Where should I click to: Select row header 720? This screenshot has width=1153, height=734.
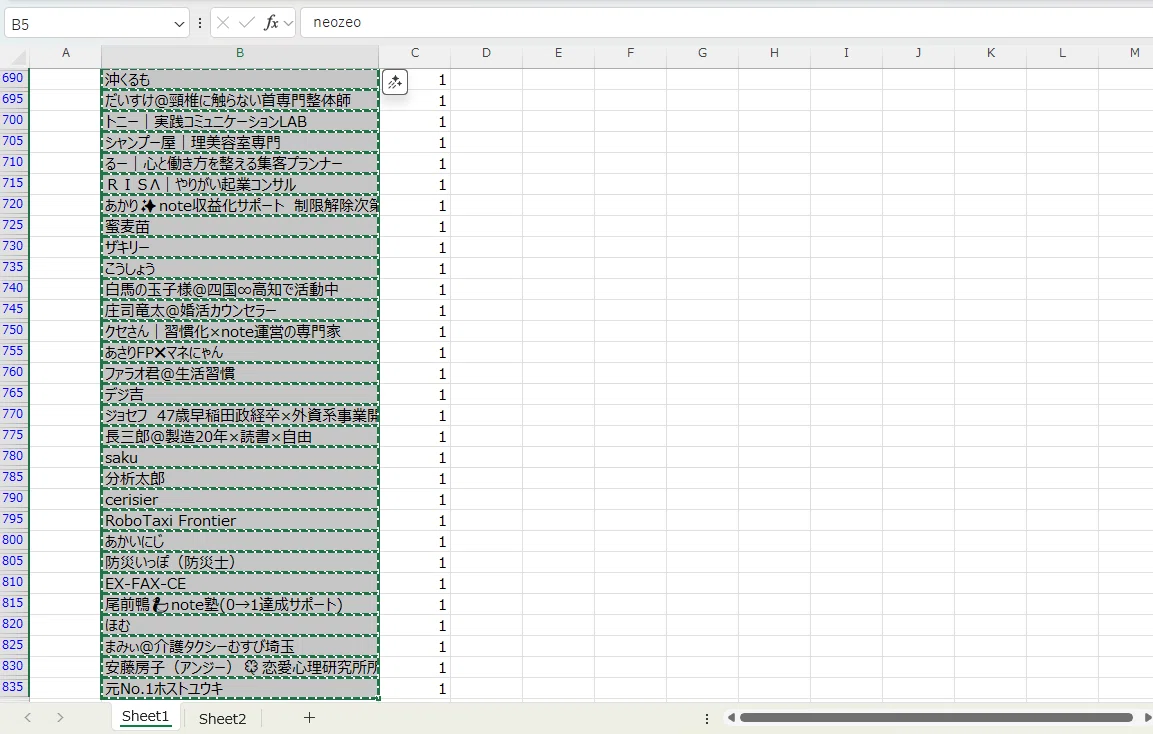click(13, 204)
